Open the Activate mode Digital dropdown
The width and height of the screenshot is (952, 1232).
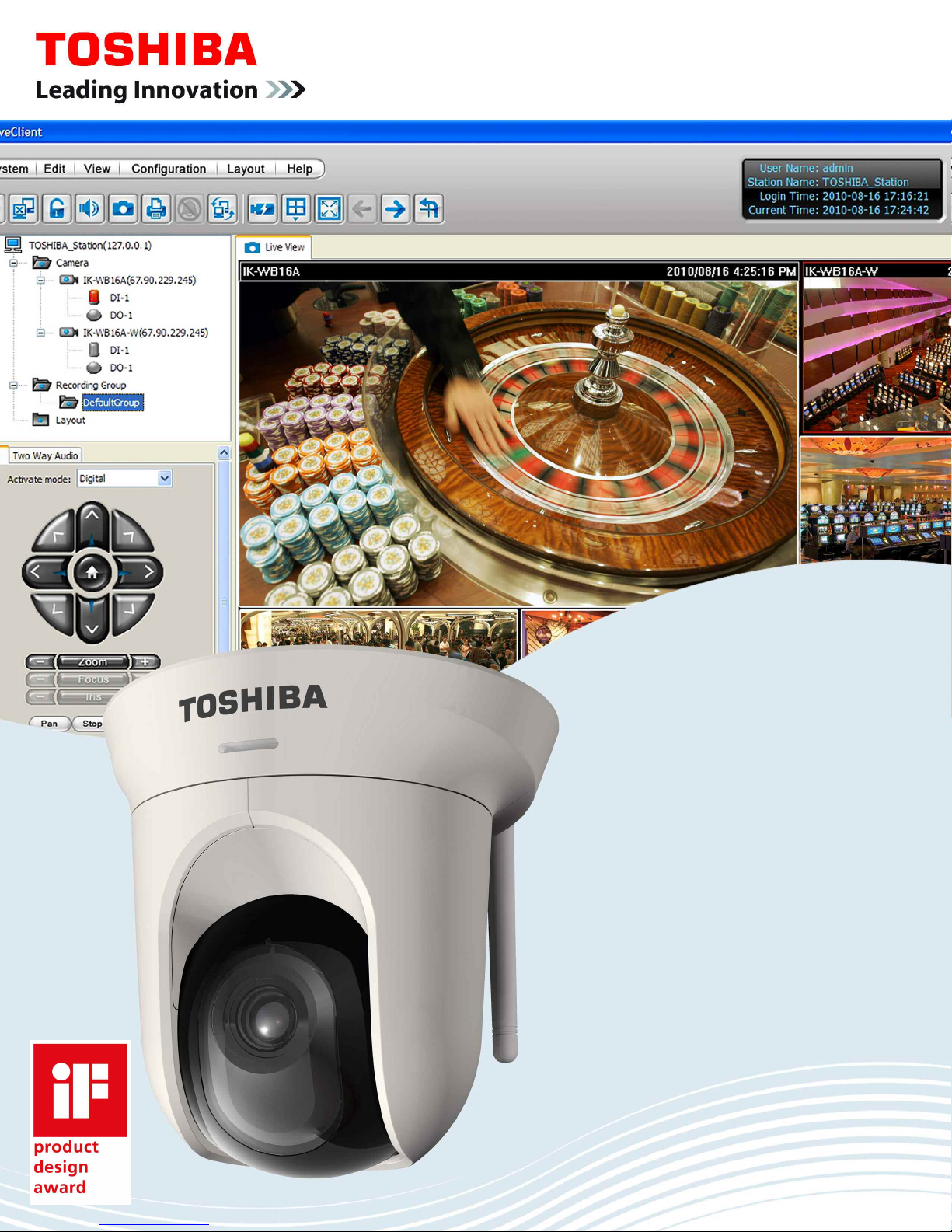(165, 478)
